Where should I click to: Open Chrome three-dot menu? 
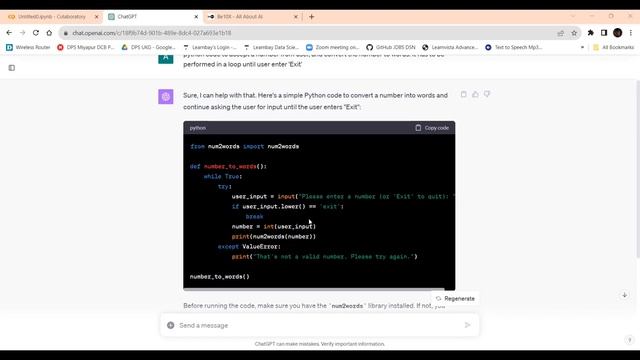(x=631, y=33)
